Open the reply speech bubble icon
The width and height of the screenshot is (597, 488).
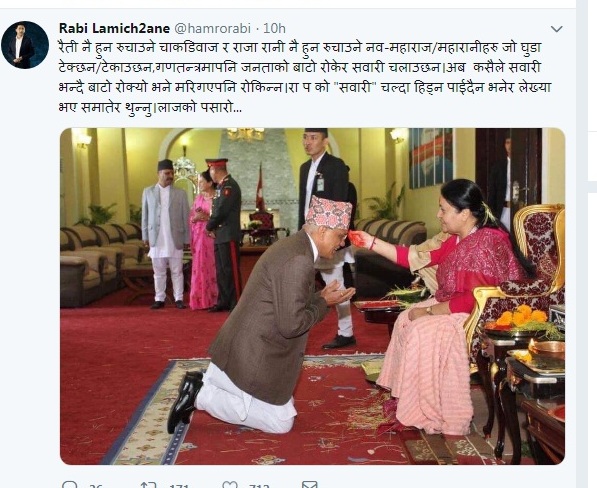pos(69,485)
